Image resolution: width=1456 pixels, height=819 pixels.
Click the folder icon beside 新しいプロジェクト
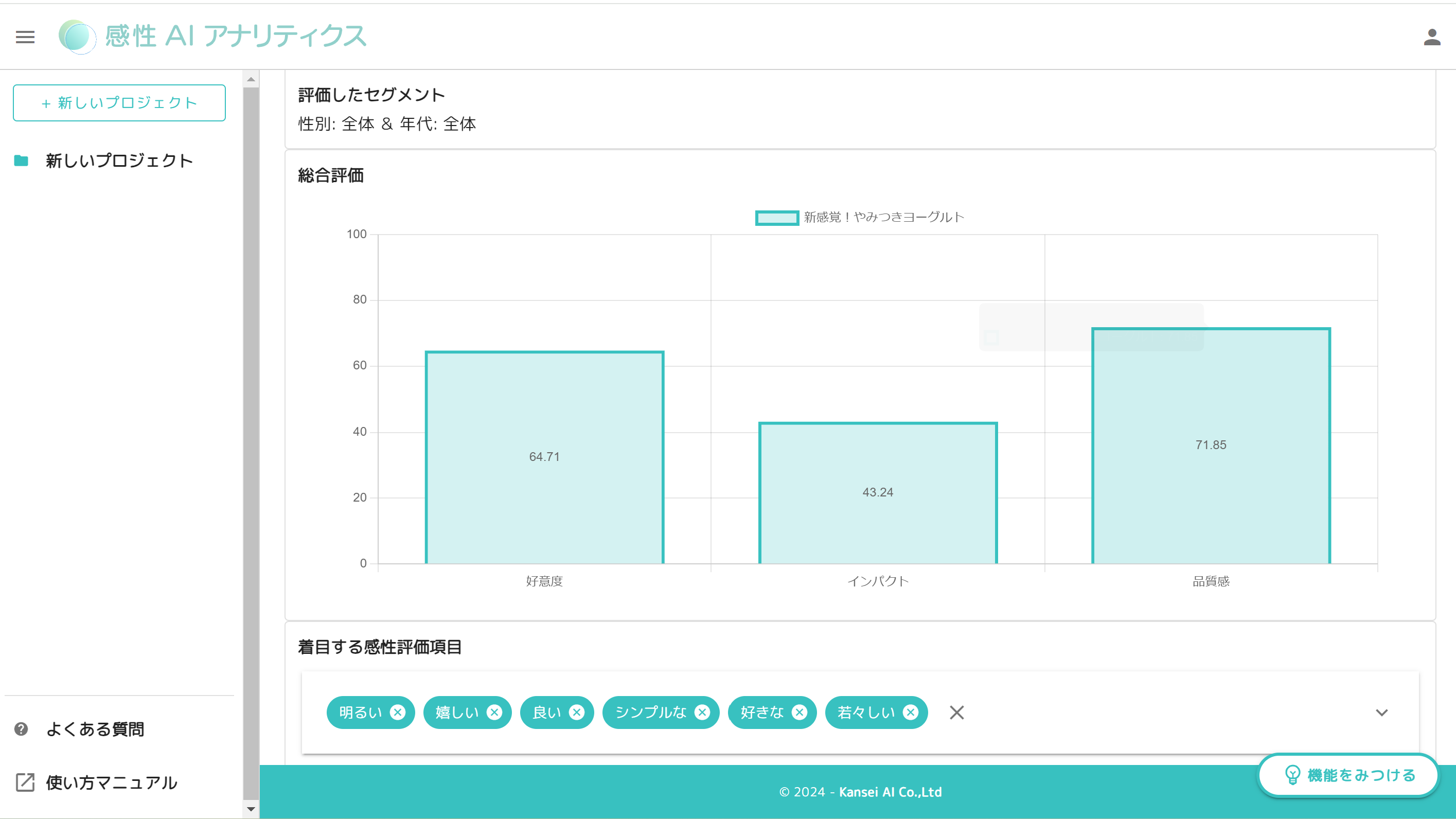[x=21, y=161]
